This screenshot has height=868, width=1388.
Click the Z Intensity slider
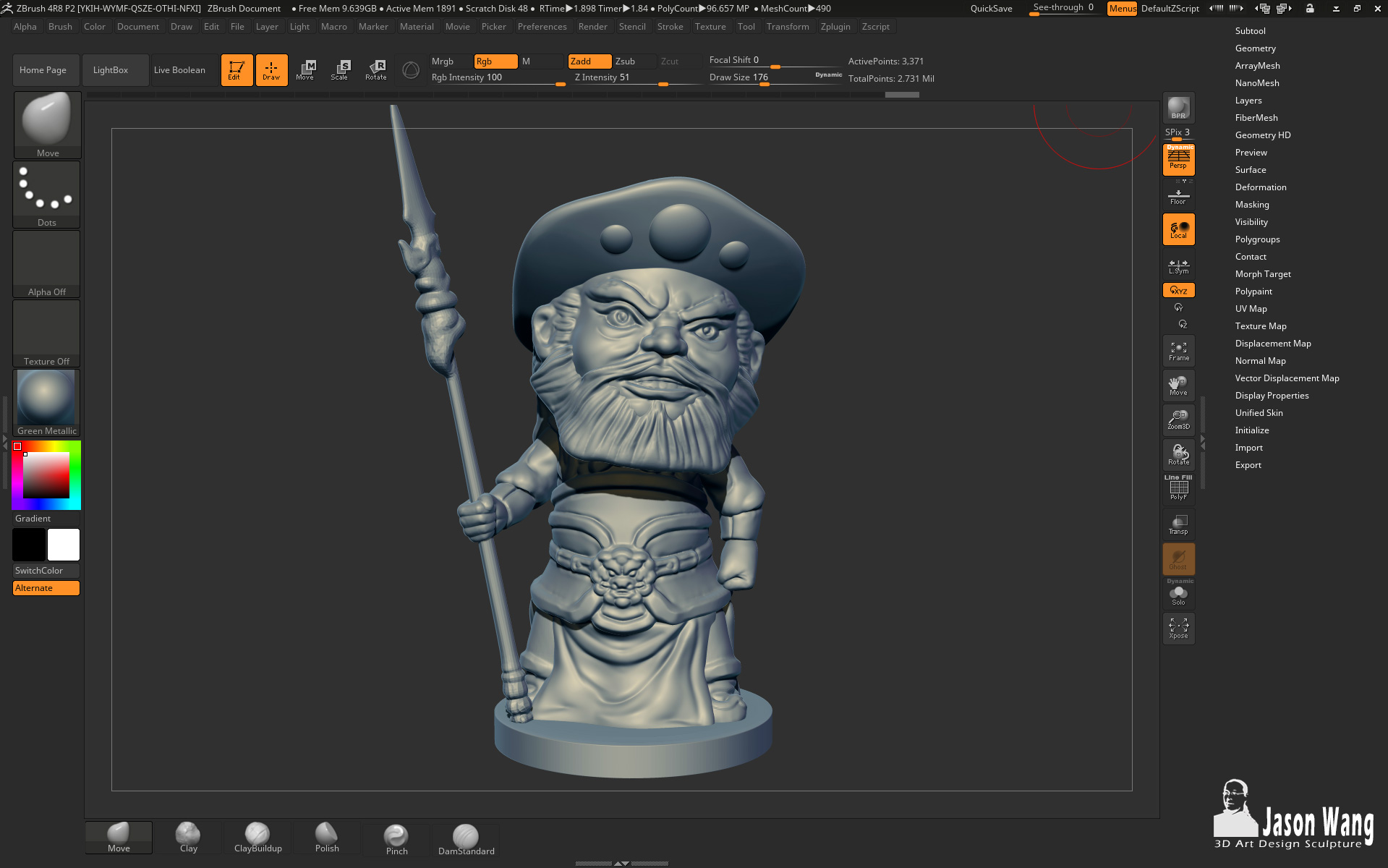636,78
